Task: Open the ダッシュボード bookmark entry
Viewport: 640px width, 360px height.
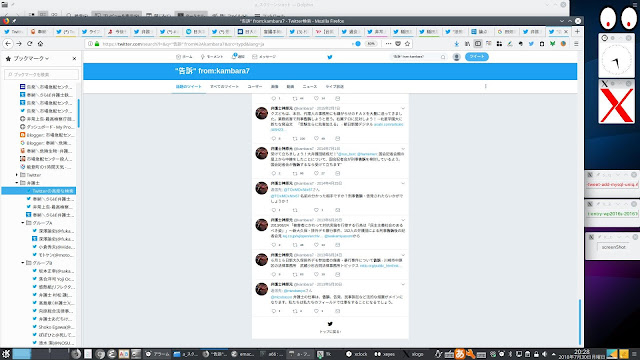Action: (48, 127)
